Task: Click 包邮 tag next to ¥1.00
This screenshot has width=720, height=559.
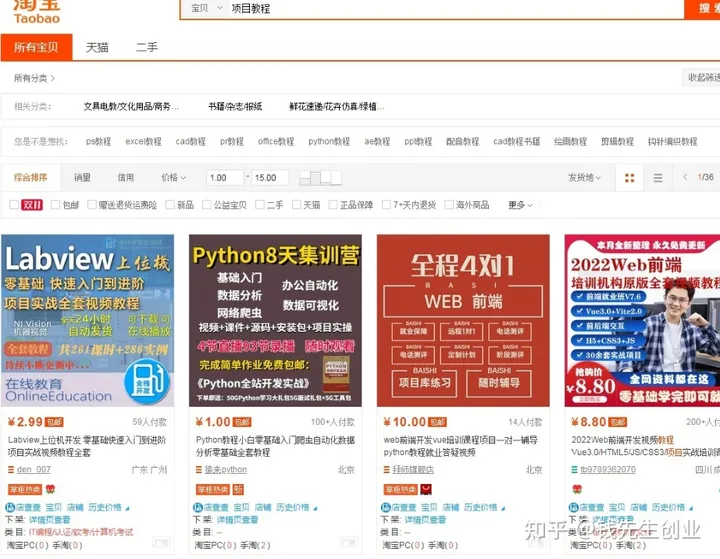Action: pyautogui.click(x=242, y=422)
